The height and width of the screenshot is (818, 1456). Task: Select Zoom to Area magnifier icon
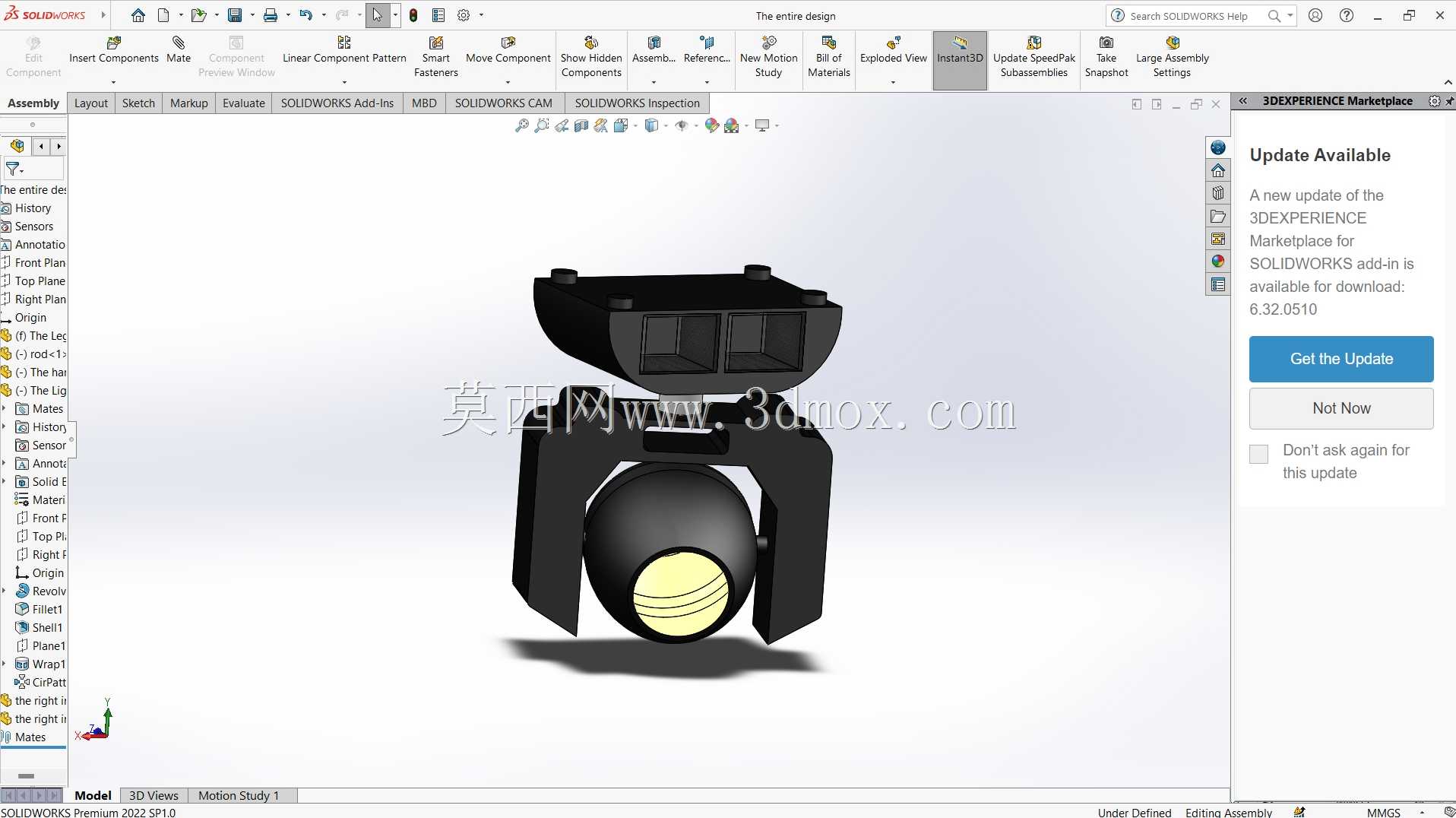(x=542, y=125)
